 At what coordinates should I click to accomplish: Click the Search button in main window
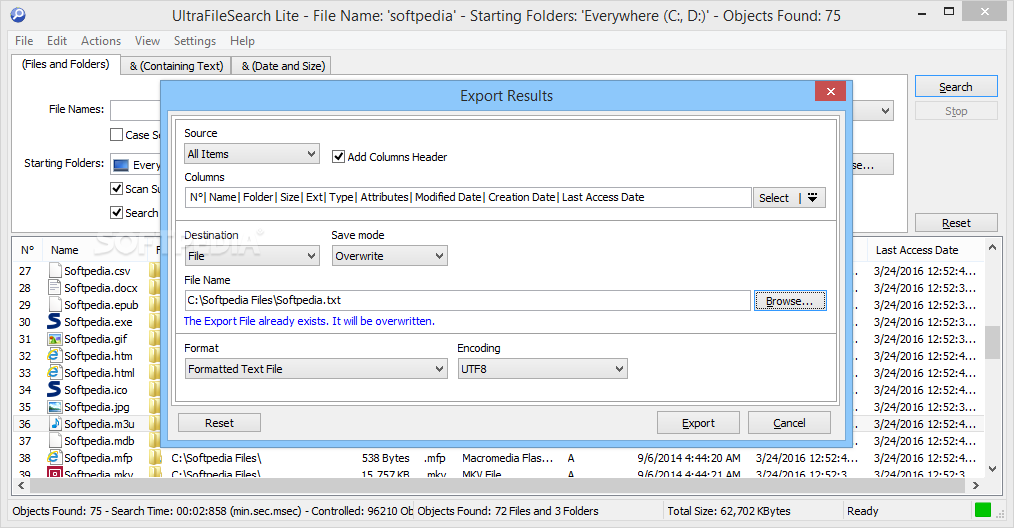pyautogui.click(x=956, y=87)
